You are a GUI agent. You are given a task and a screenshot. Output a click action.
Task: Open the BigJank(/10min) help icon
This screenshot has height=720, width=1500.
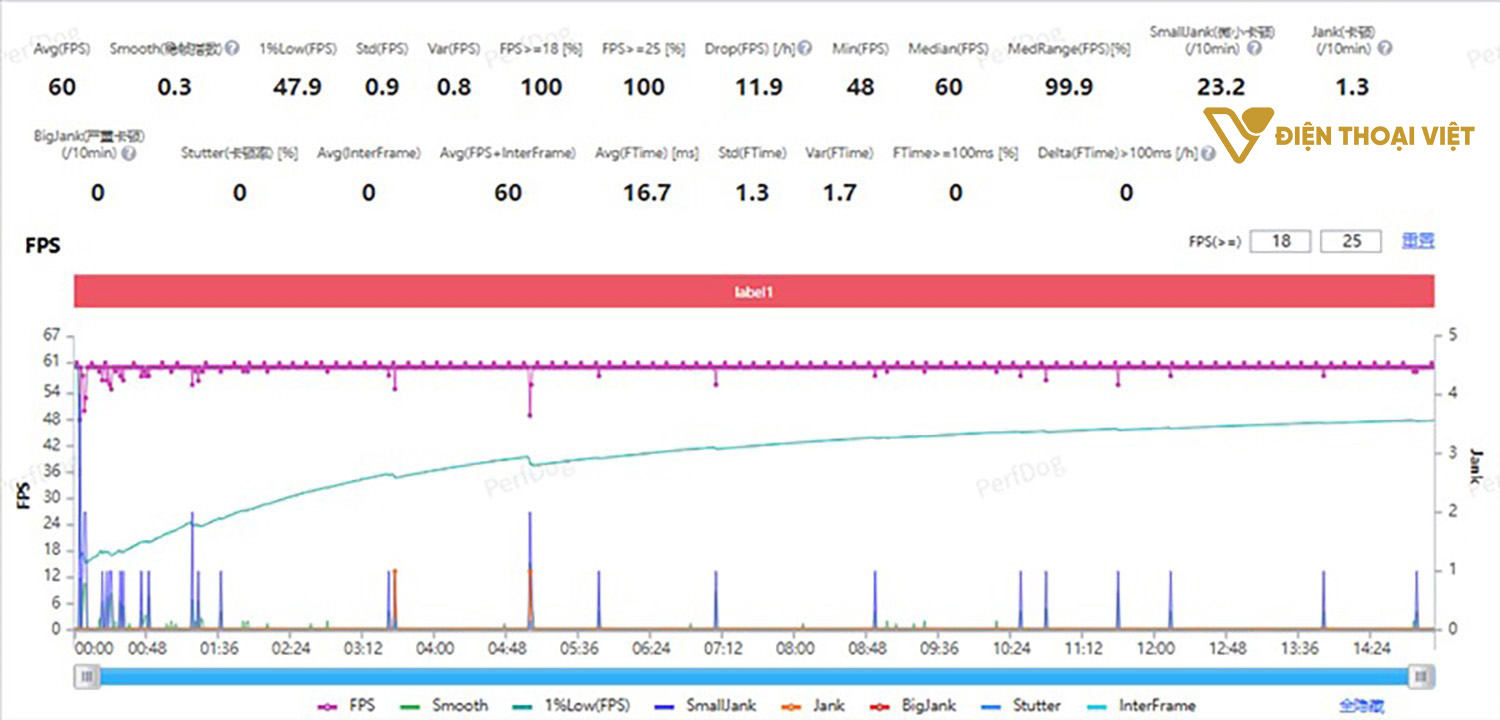(130, 153)
